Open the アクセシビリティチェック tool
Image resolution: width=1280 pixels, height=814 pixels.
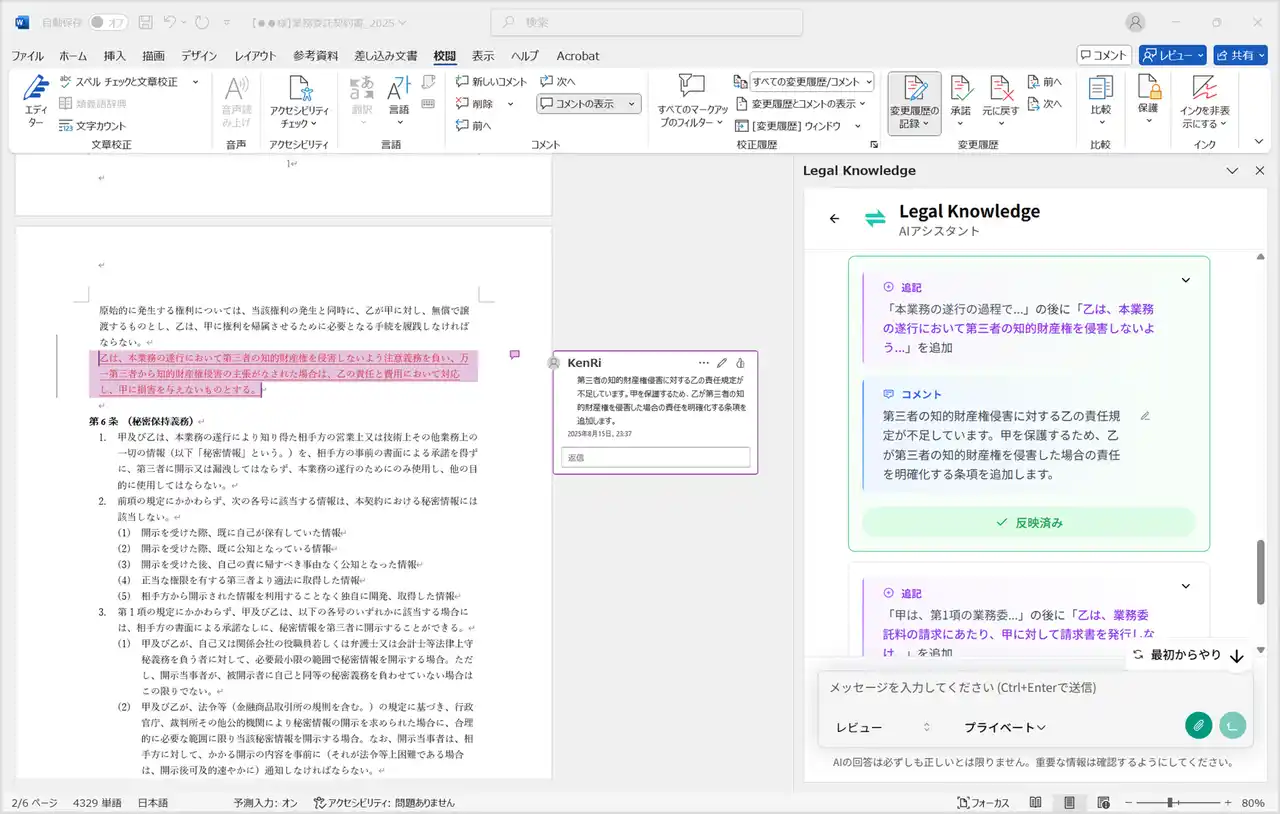[x=299, y=101]
